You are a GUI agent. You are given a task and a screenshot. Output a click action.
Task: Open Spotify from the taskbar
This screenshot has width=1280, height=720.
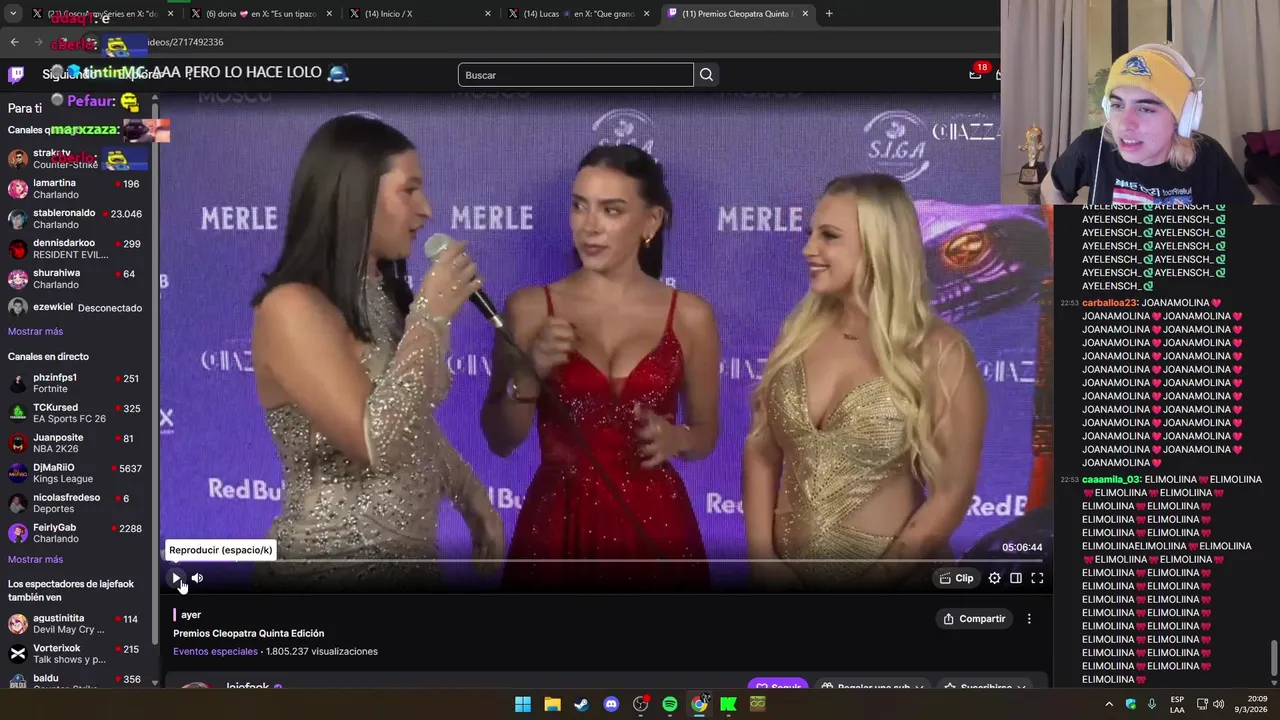(670, 704)
